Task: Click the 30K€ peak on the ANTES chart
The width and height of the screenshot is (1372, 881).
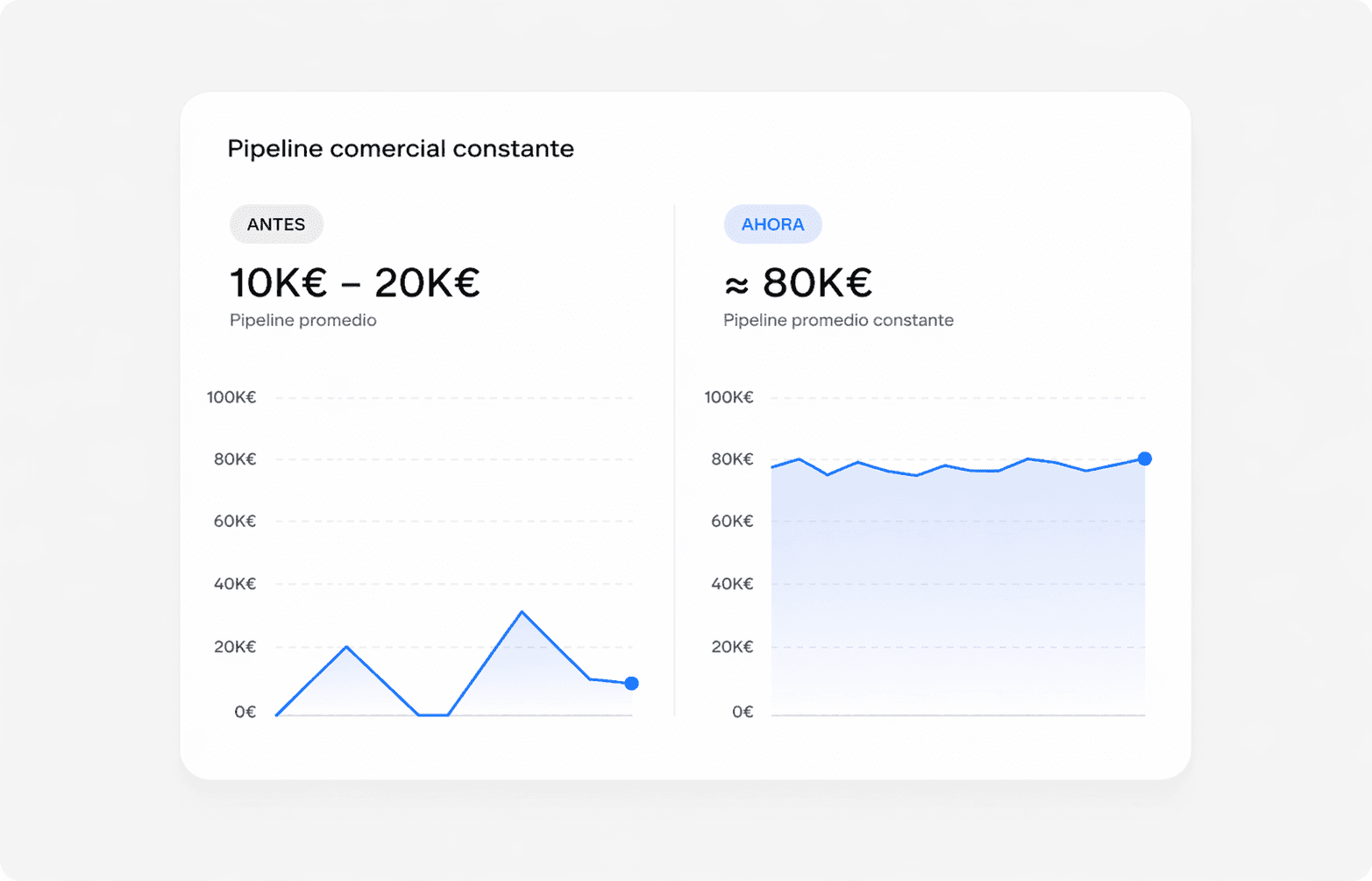Action: tap(522, 612)
